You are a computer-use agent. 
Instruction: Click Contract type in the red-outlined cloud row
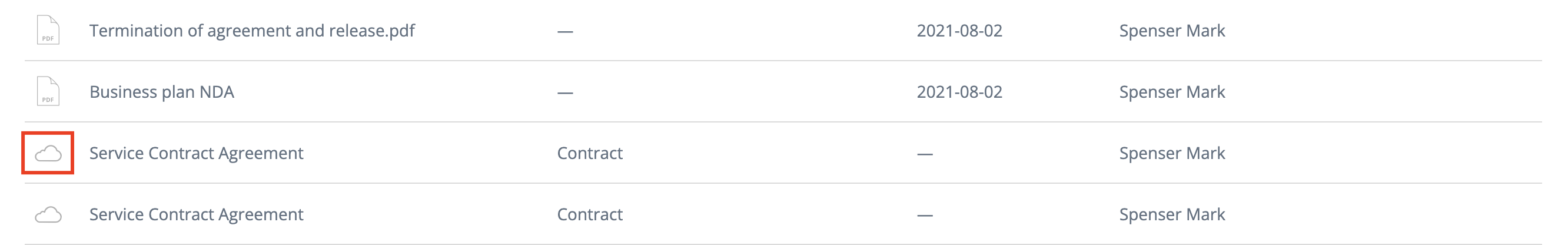coord(590,153)
